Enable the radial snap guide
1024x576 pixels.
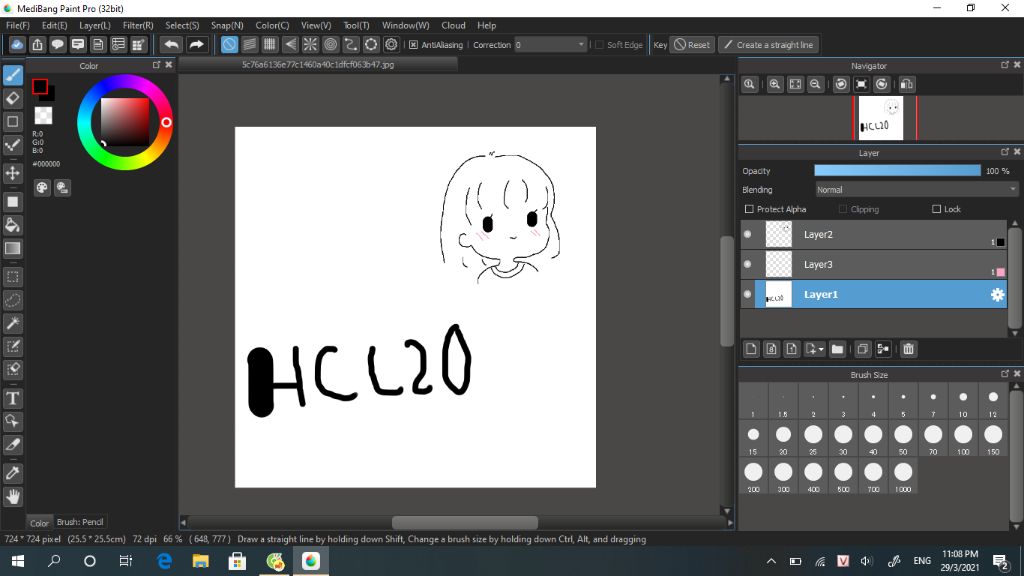(310, 44)
